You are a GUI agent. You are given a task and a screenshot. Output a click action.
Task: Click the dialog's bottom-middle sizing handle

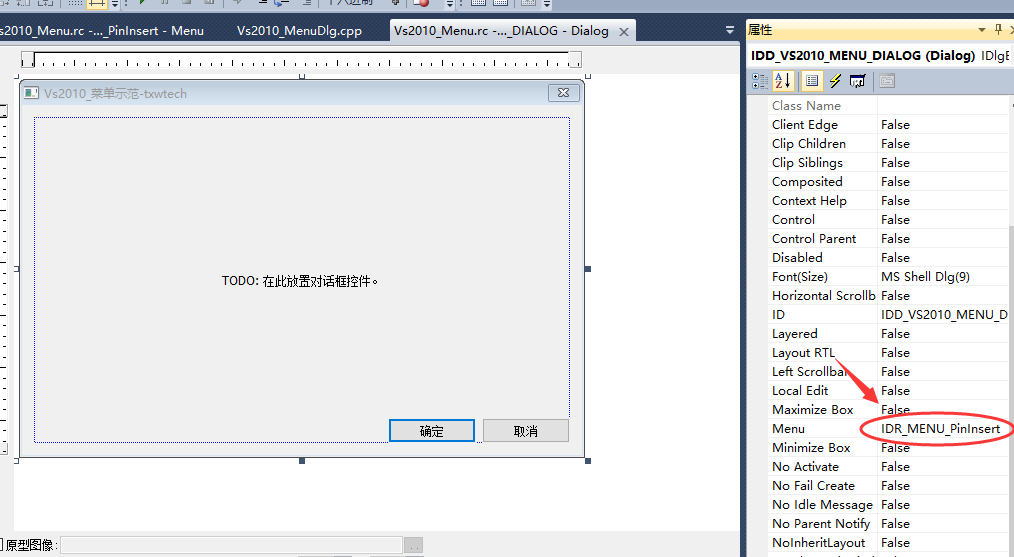[x=301, y=461]
